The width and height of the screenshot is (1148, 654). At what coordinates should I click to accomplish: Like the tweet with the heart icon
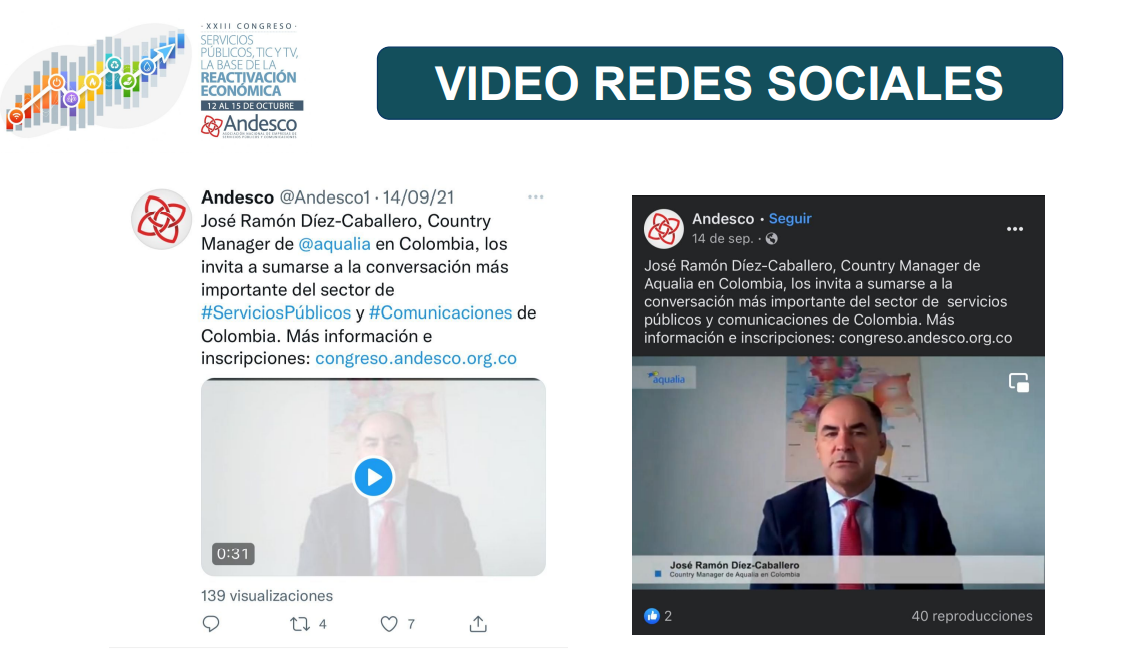[389, 624]
